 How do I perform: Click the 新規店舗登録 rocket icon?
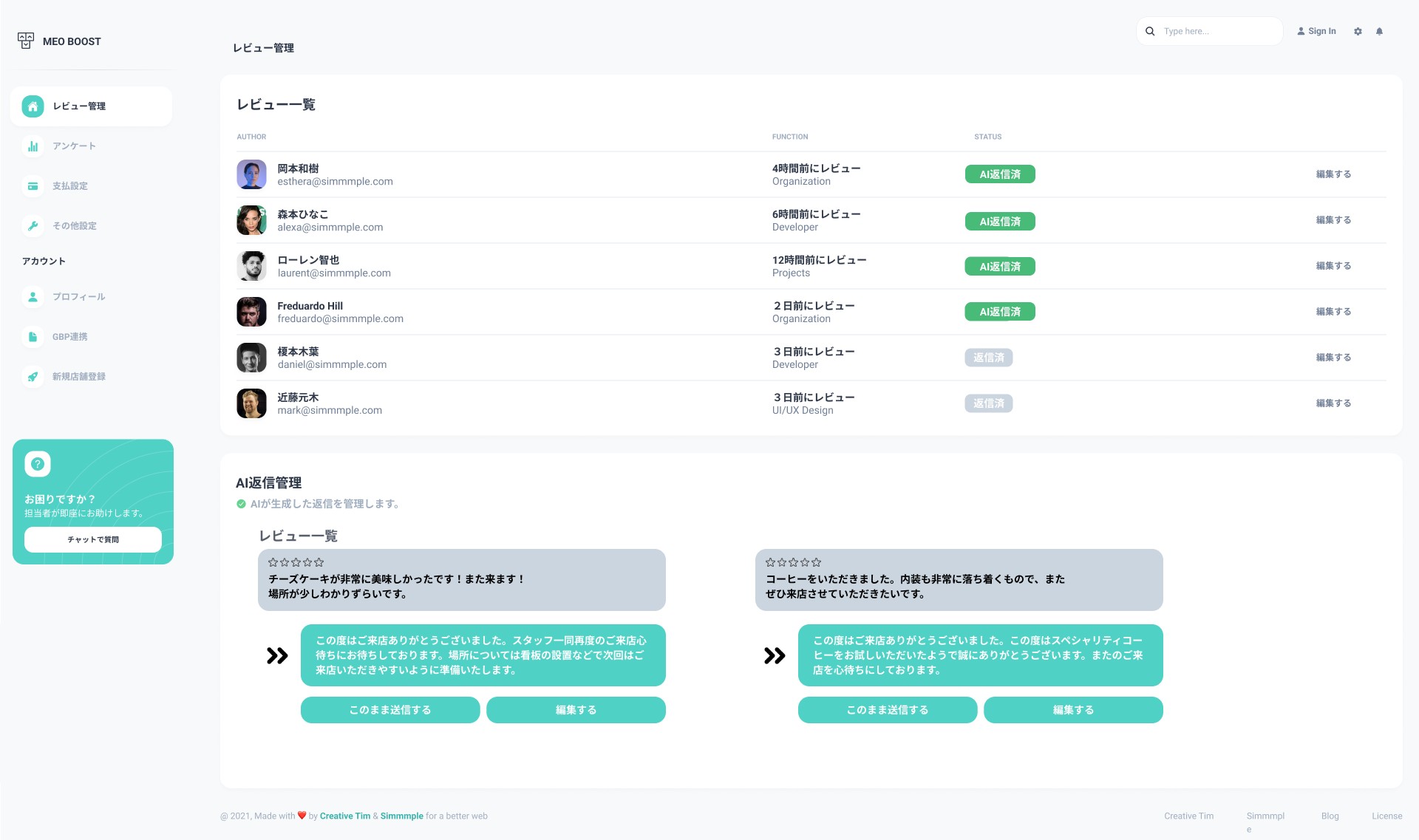[x=33, y=377]
